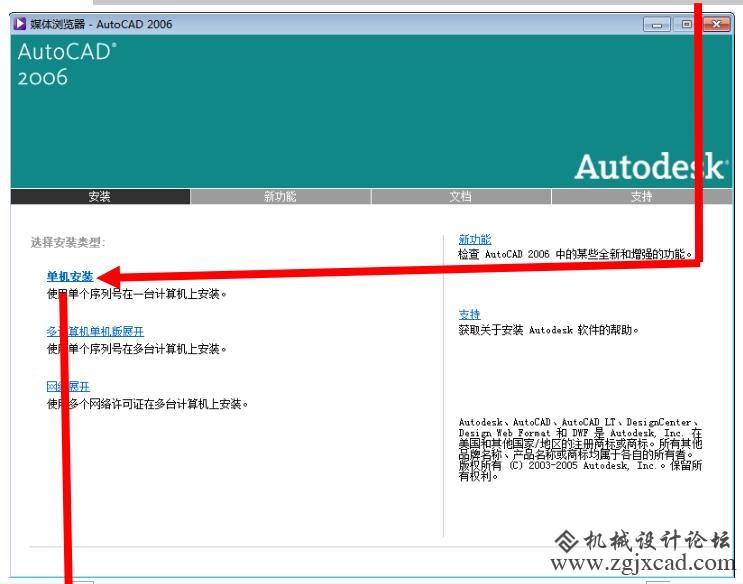Maximize the media browser window
Screen dimensions: 743x584
686,24
